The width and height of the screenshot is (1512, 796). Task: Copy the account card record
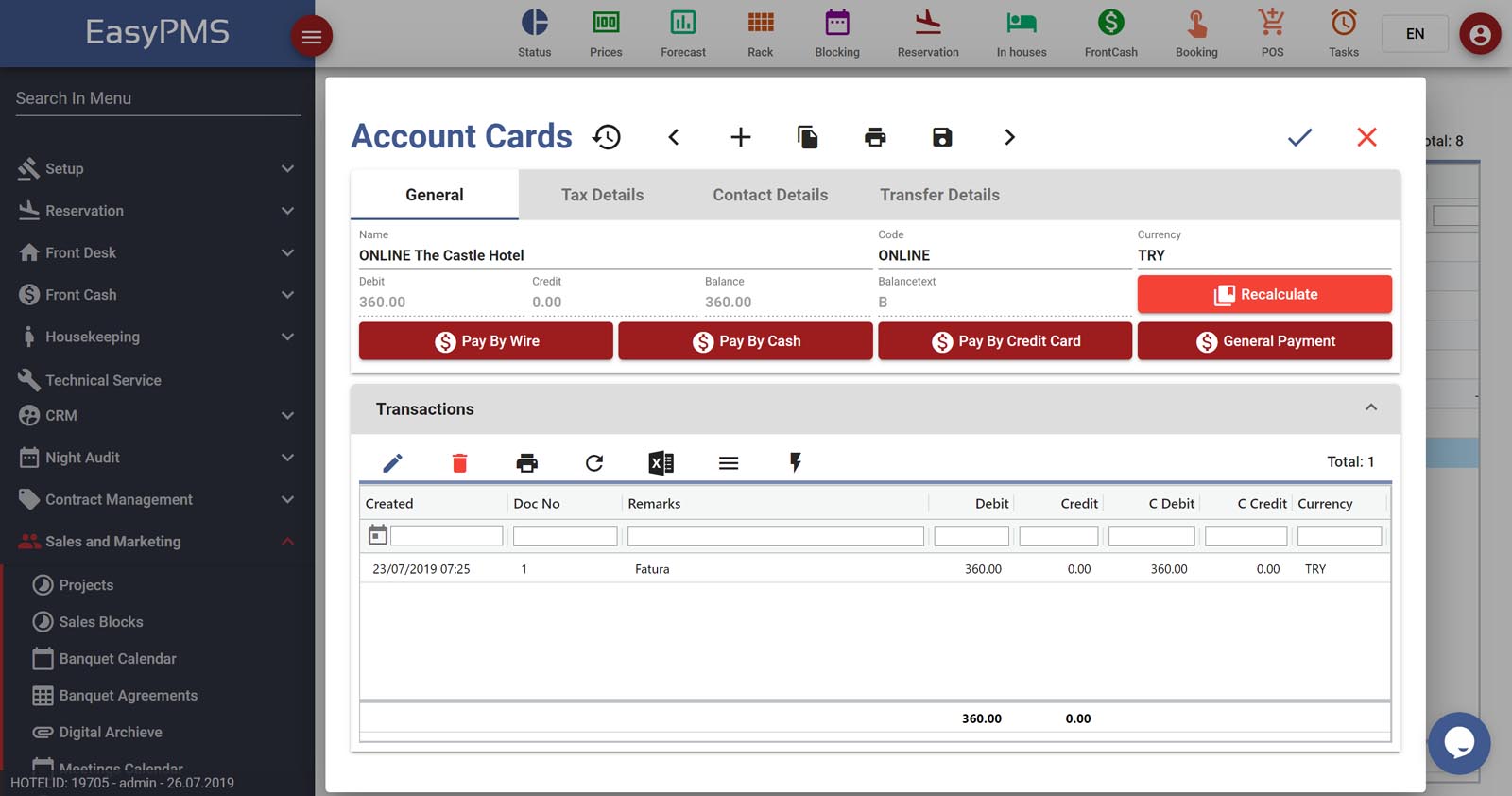[807, 137]
